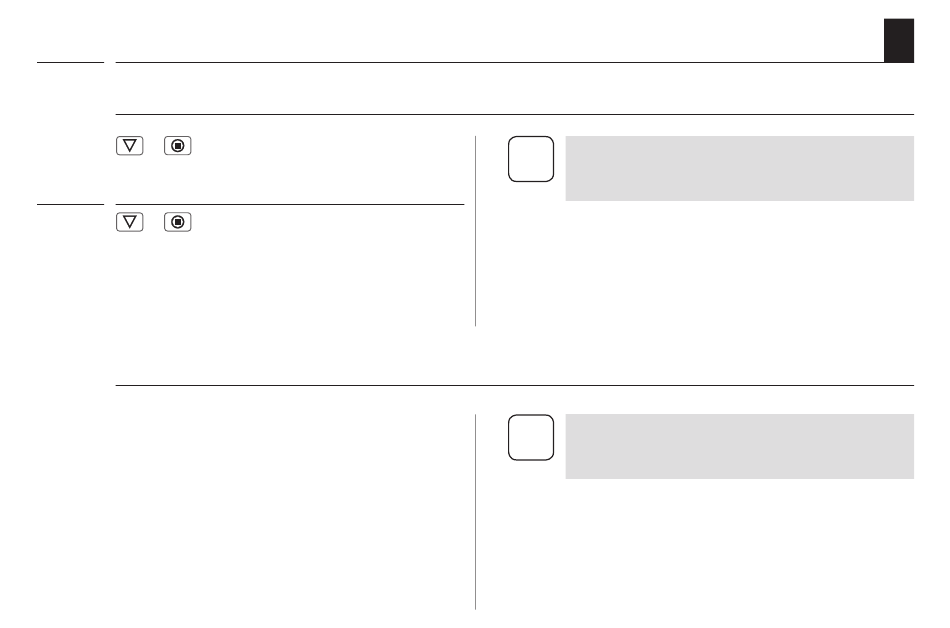
Task: Select the lower gray shaded note panel
Action: [739, 446]
